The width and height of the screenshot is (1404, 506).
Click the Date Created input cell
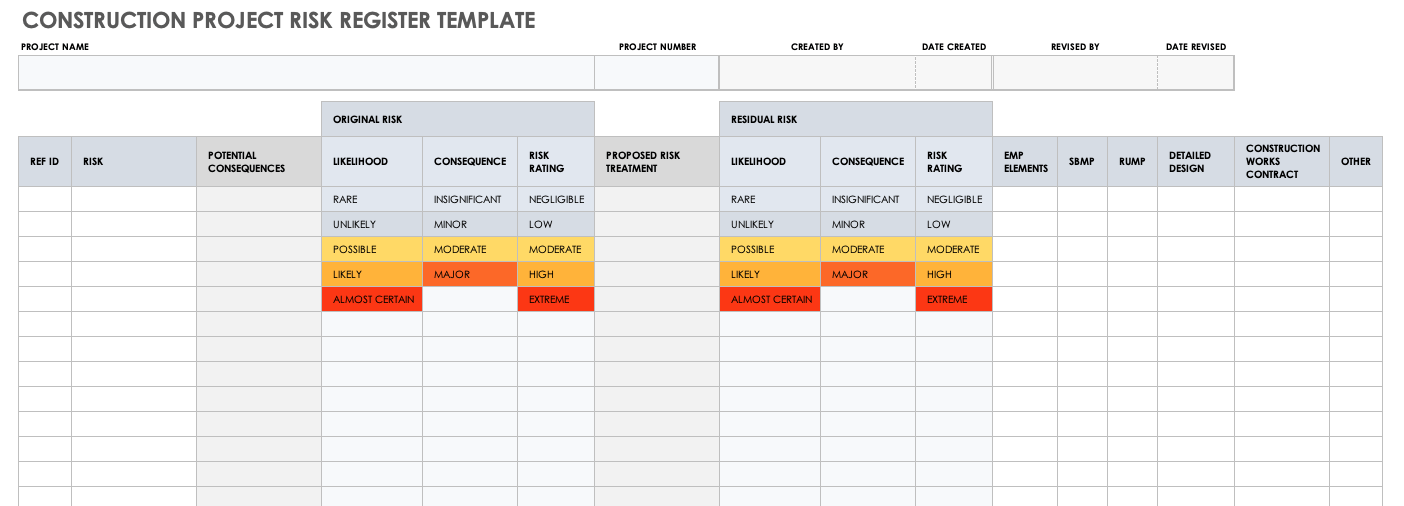(x=953, y=73)
